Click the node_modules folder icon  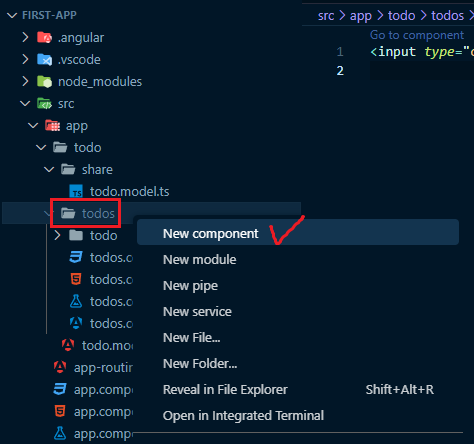(x=44, y=81)
